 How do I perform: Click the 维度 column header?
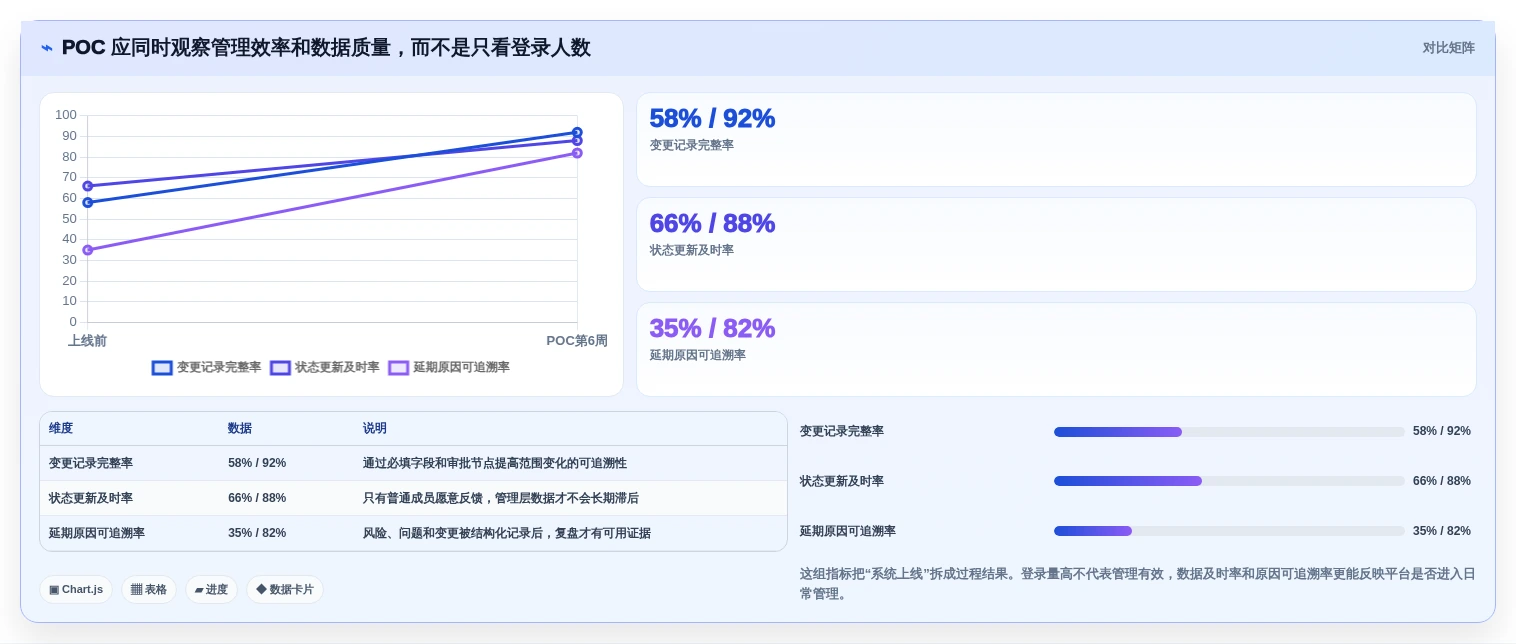(x=61, y=428)
